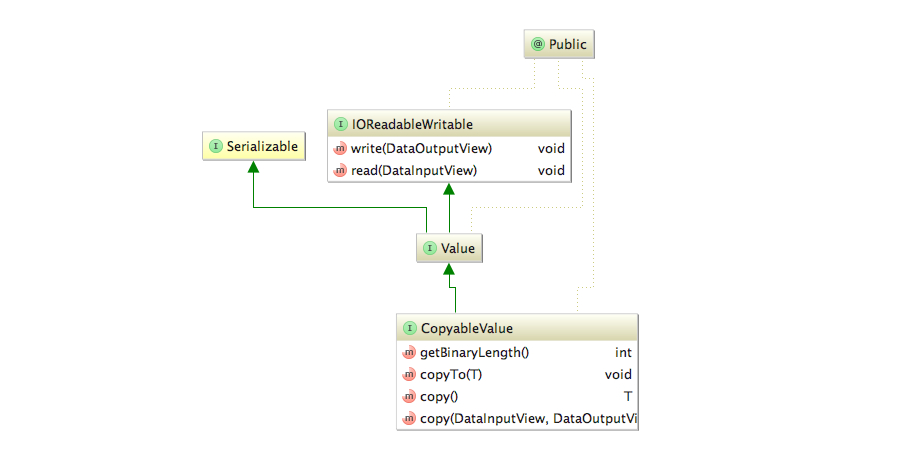Image resolution: width=900 pixels, height=462 pixels.
Task: Click the interface icon beside Value
Action: pyautogui.click(x=430, y=248)
